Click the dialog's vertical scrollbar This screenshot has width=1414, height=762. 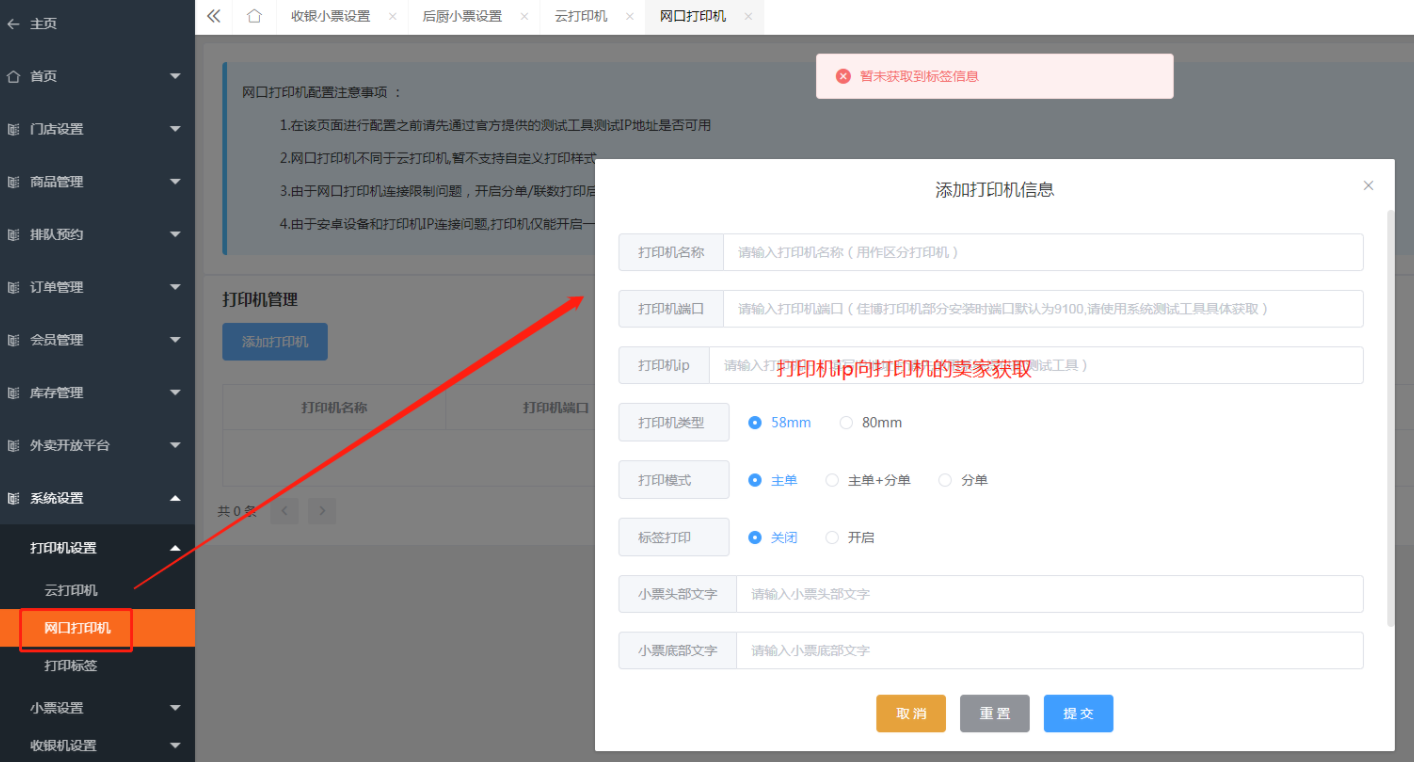[1390, 418]
